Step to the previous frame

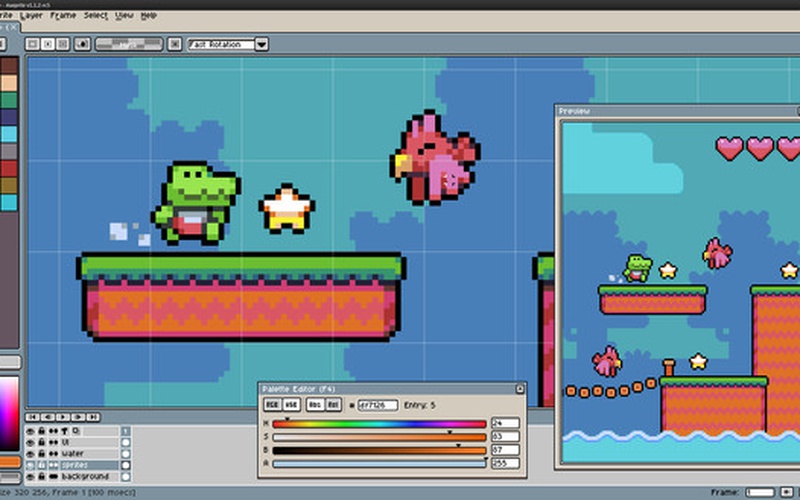coord(48,417)
